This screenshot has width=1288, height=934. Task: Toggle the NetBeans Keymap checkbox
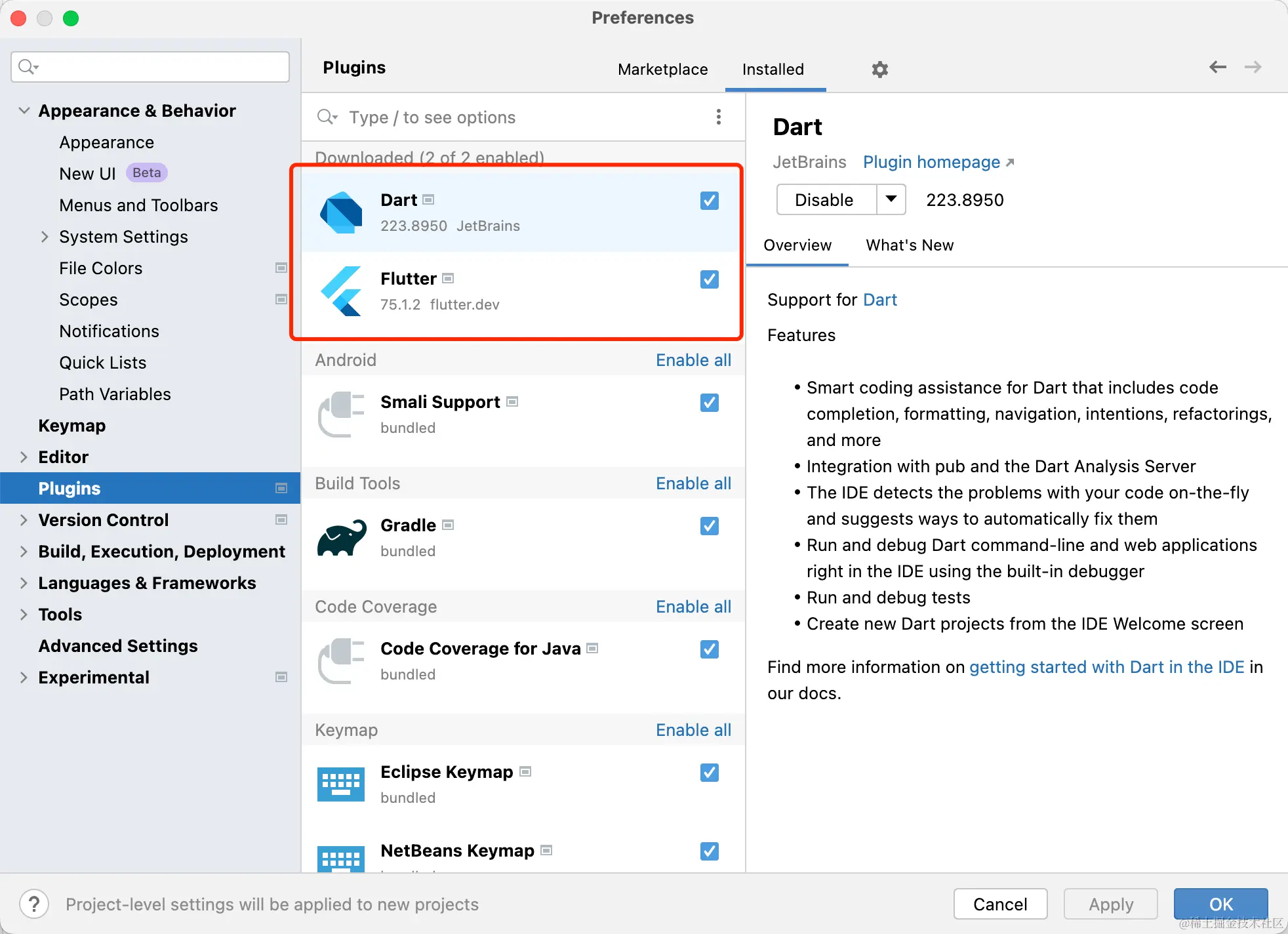coord(710,851)
